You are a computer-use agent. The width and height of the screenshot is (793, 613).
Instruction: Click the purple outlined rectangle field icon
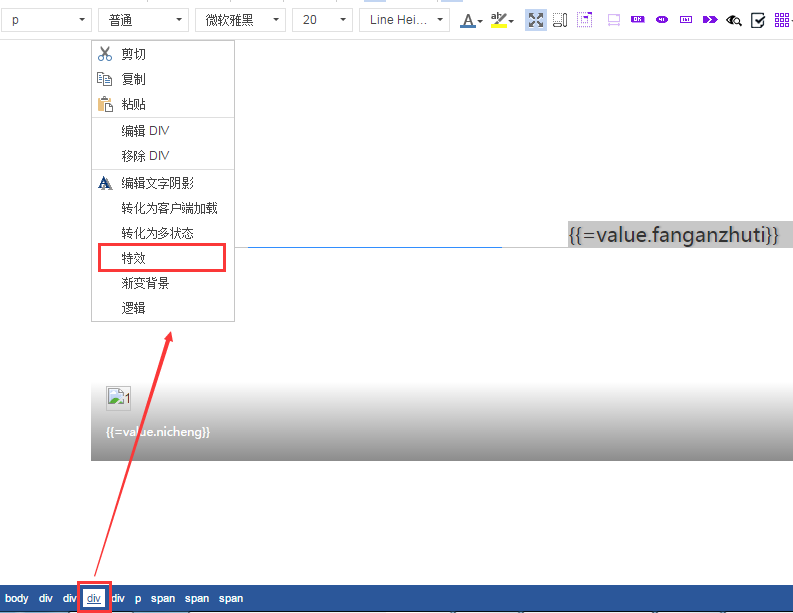point(686,20)
